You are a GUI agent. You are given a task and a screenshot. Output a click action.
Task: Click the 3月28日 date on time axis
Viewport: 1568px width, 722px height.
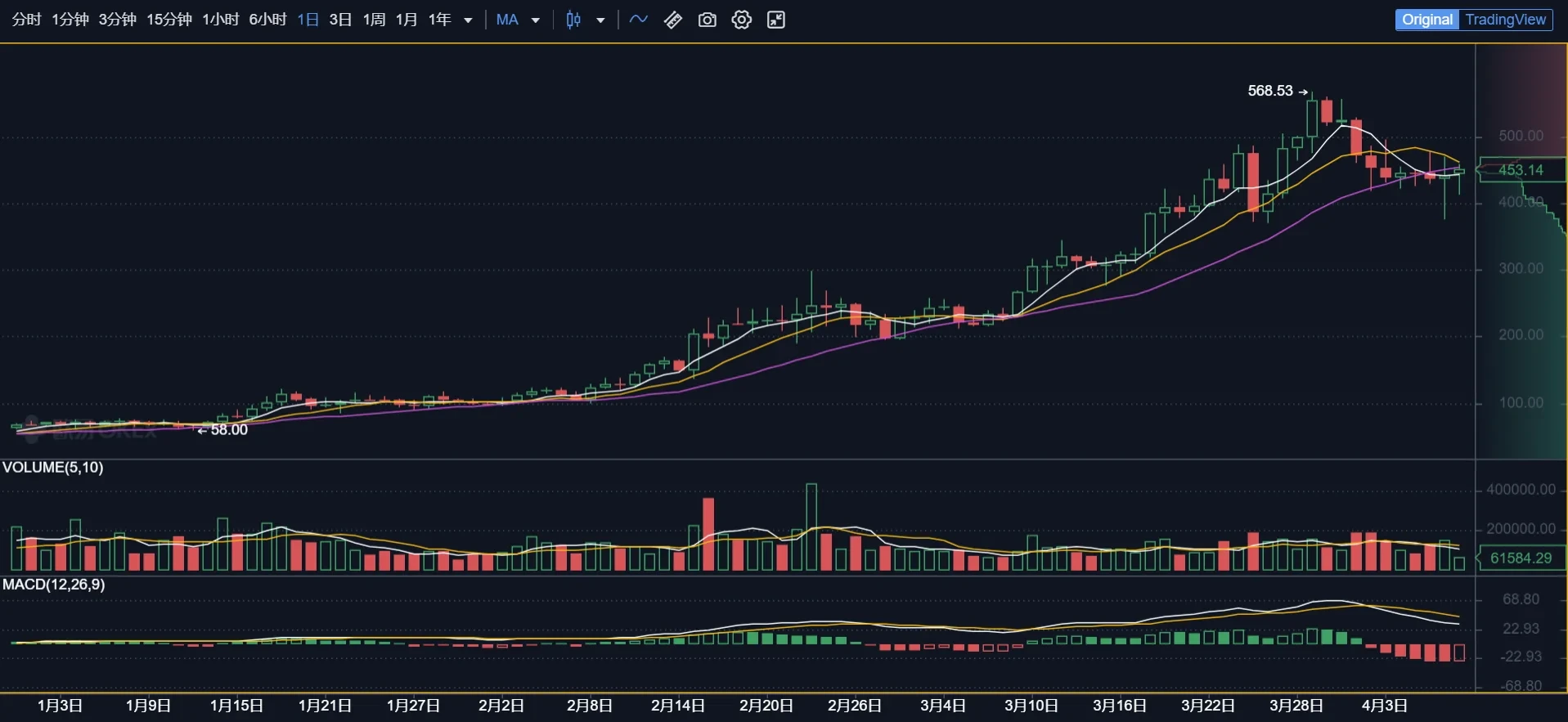pos(1296,705)
